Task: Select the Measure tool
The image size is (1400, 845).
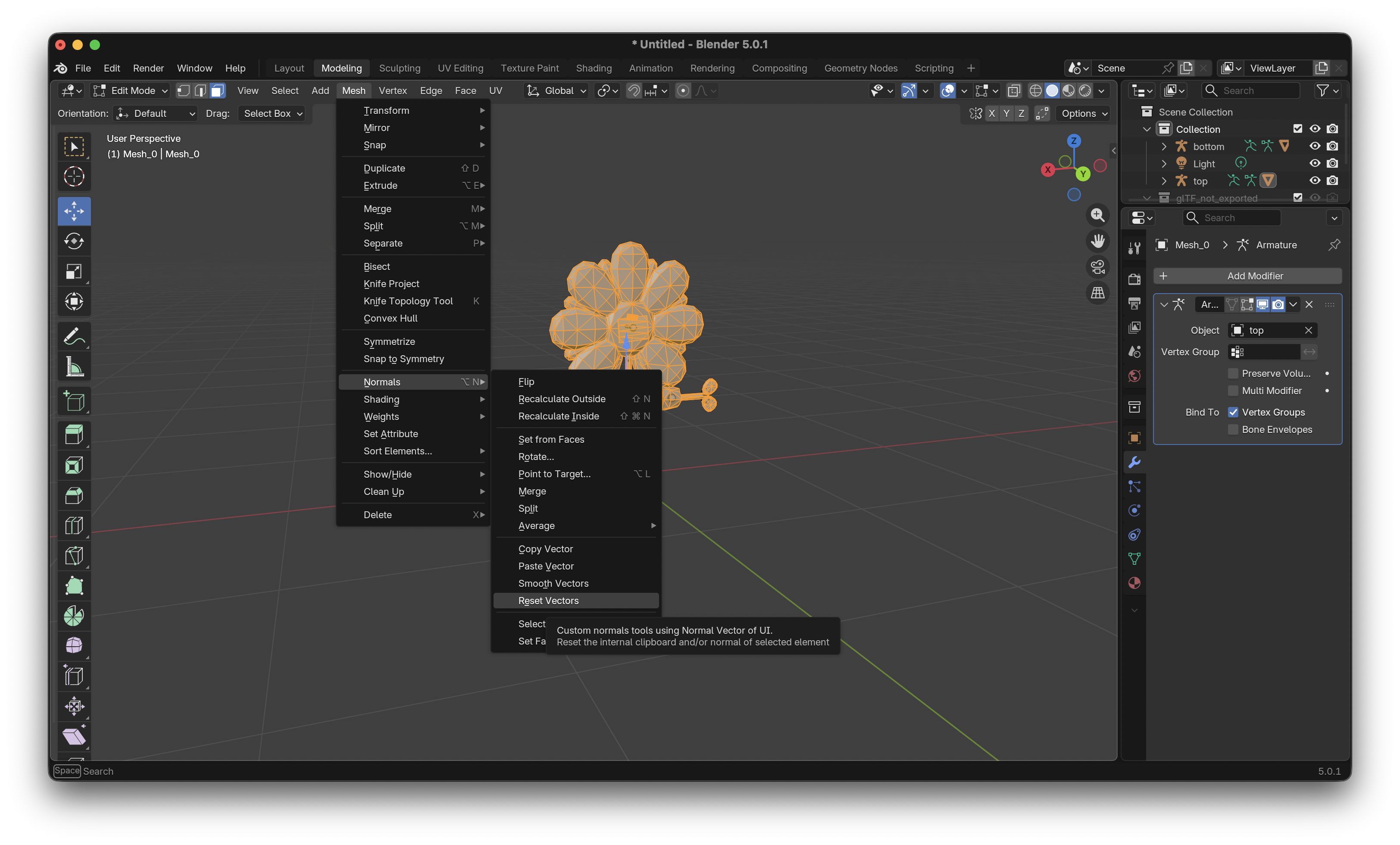Action: pyautogui.click(x=74, y=366)
